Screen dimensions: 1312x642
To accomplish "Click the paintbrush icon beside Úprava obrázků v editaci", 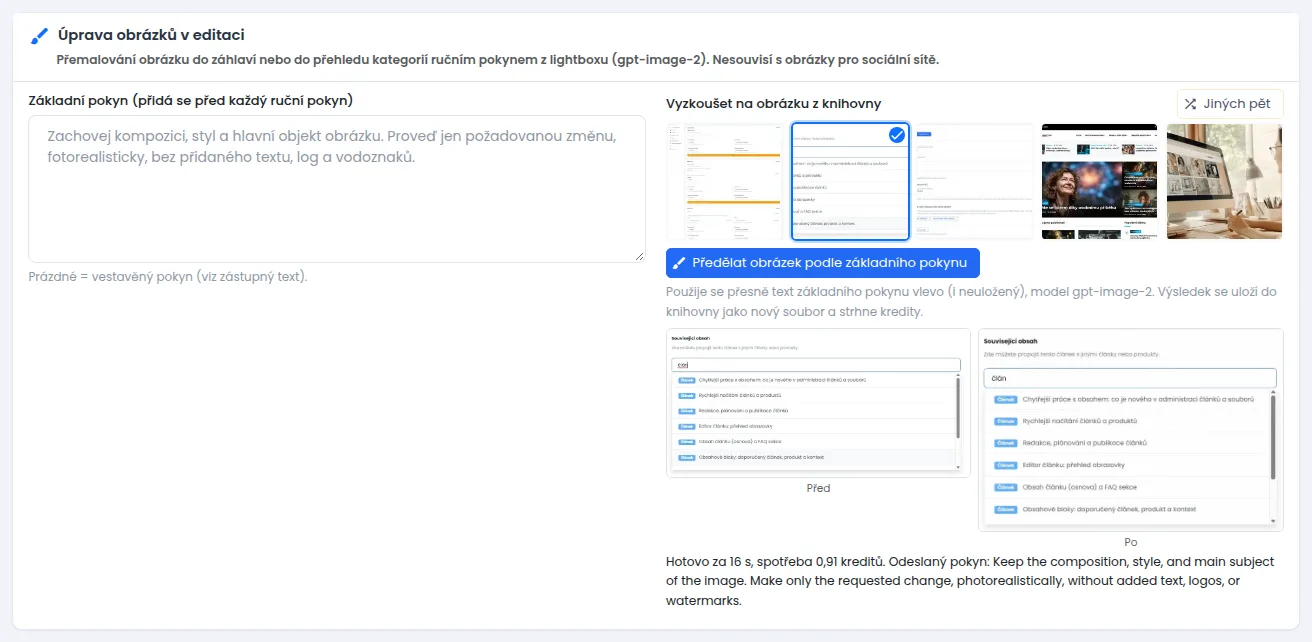I will tap(39, 36).
